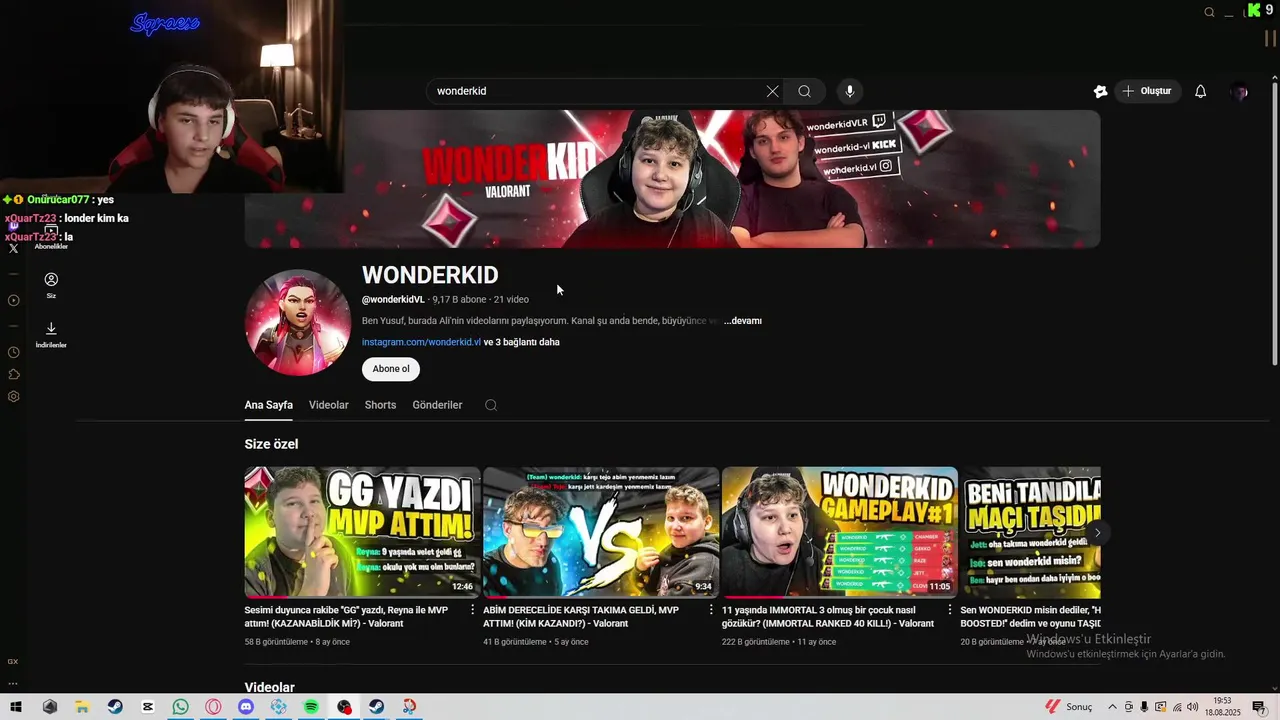Click the search icon at top-right overlay
The image size is (1280, 720).
click(x=1209, y=12)
